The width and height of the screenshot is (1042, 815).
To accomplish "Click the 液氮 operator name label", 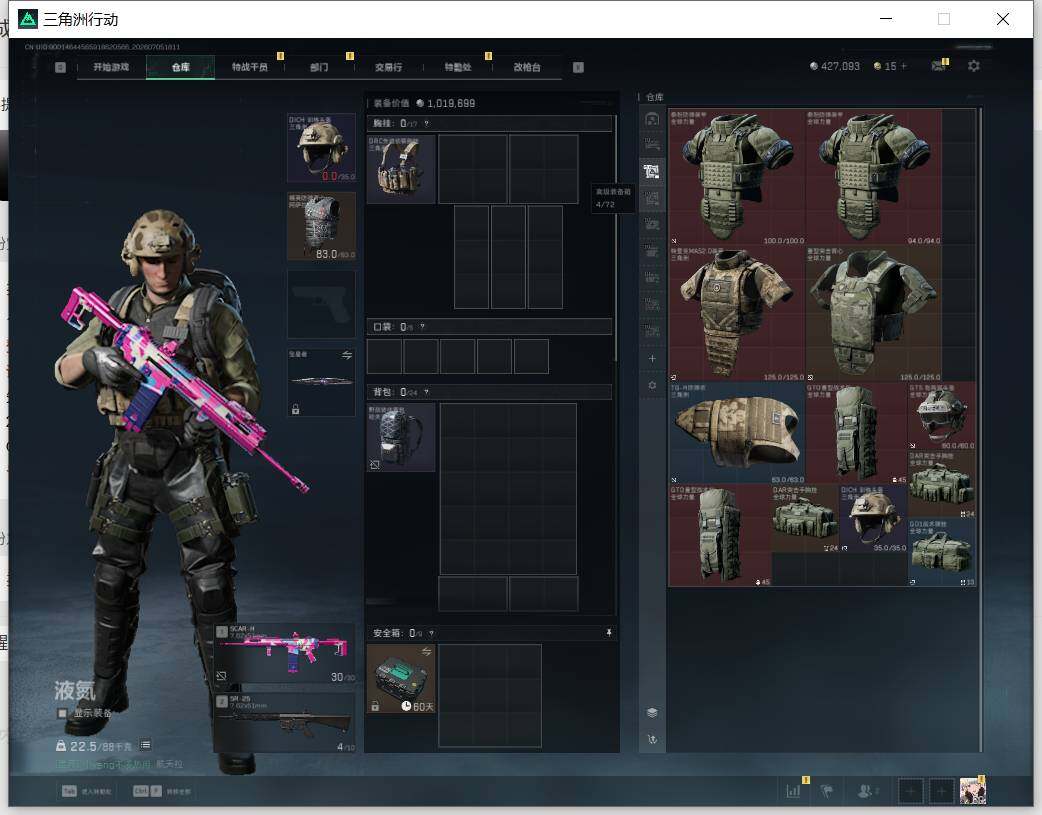I will coord(75,691).
